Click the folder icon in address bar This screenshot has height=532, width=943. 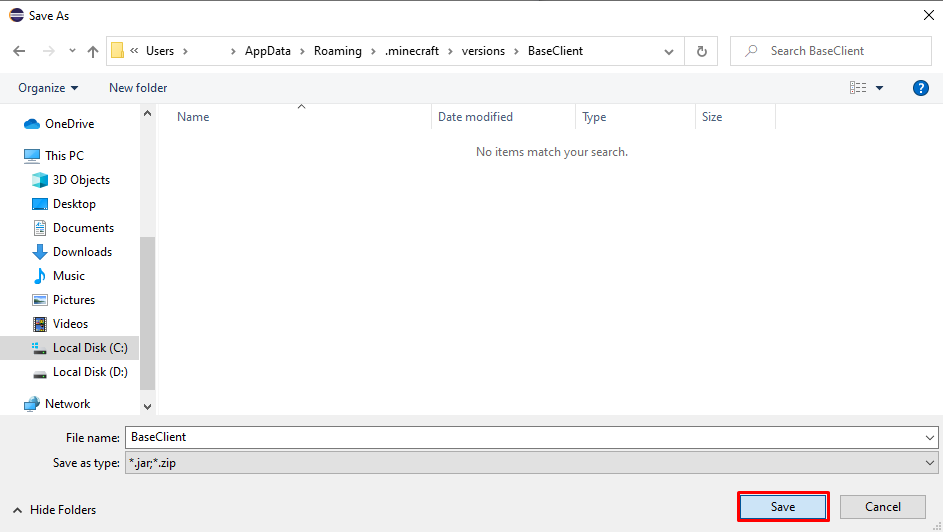point(118,50)
